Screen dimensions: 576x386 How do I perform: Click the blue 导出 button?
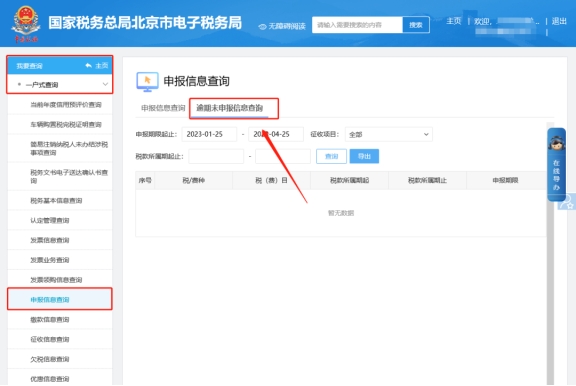click(x=364, y=156)
